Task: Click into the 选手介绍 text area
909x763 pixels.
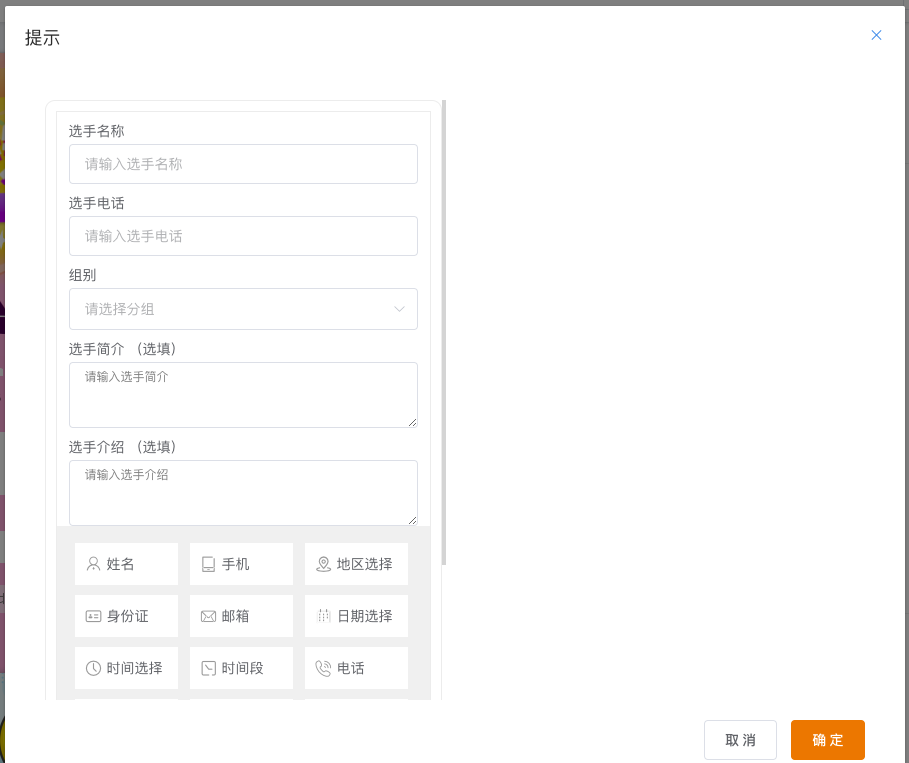Action: pyautogui.click(x=243, y=492)
